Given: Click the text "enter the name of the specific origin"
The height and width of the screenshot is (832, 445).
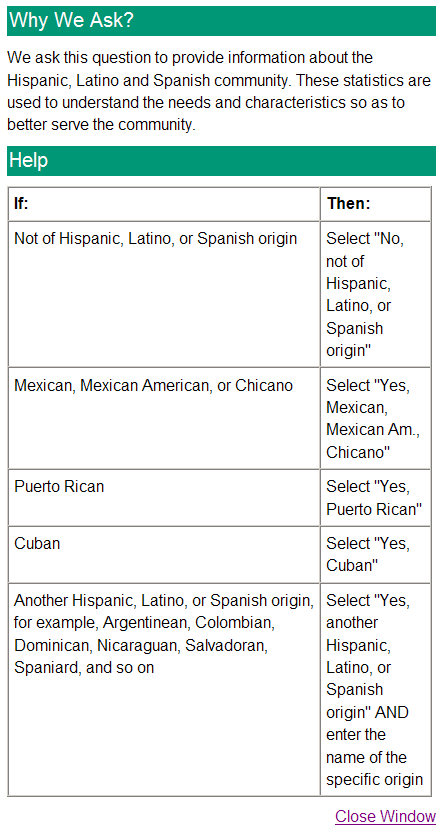Looking at the screenshot, I should (x=374, y=757).
